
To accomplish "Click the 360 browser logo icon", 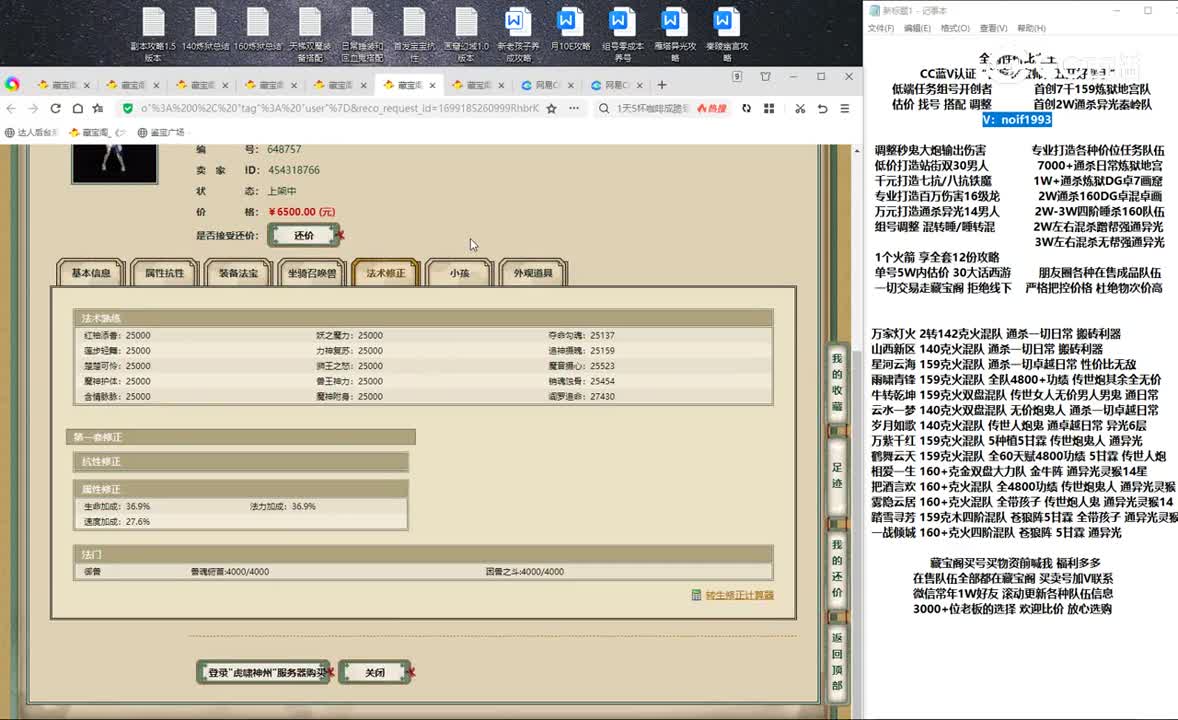I will point(12,84).
